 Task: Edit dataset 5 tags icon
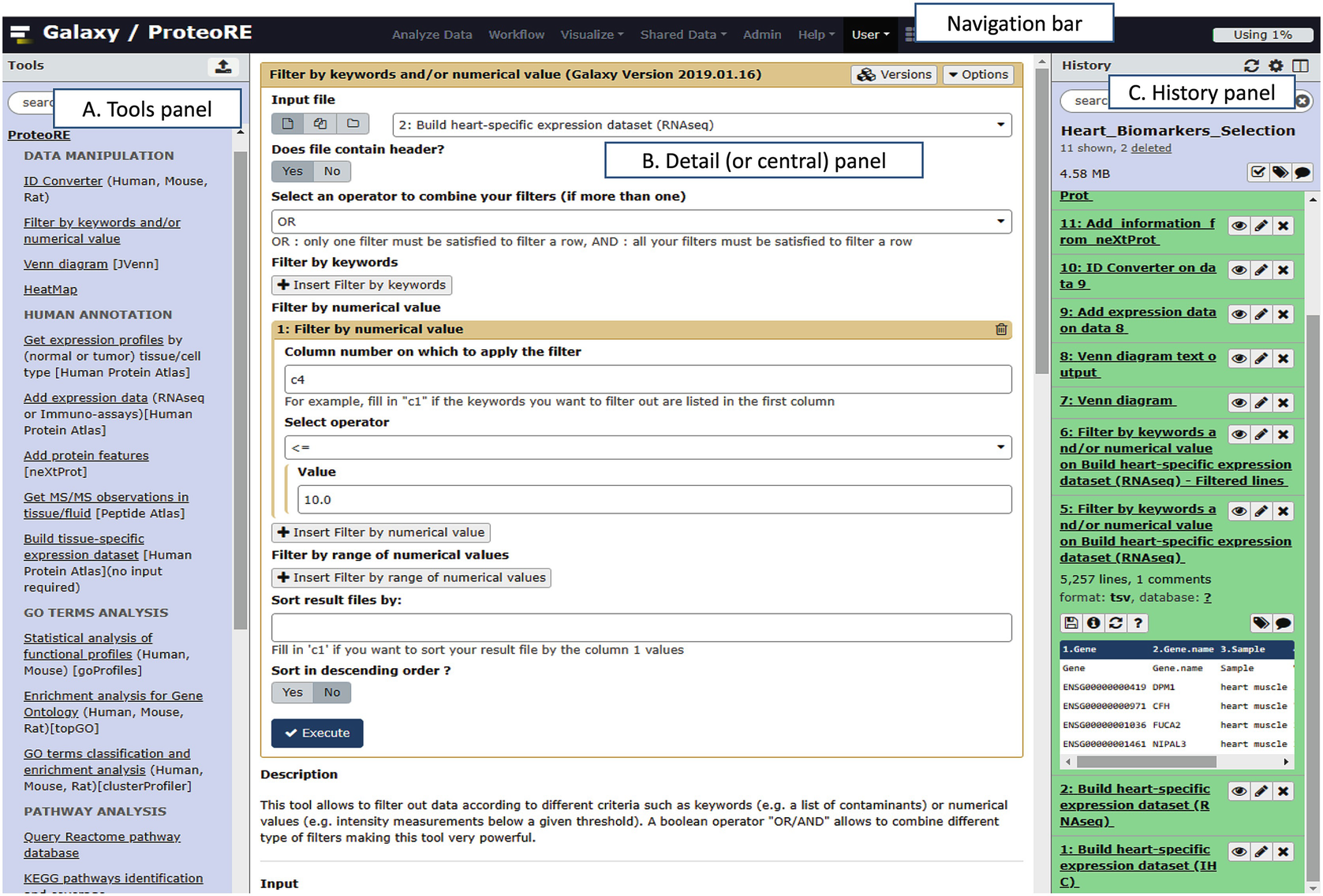[x=1261, y=623]
